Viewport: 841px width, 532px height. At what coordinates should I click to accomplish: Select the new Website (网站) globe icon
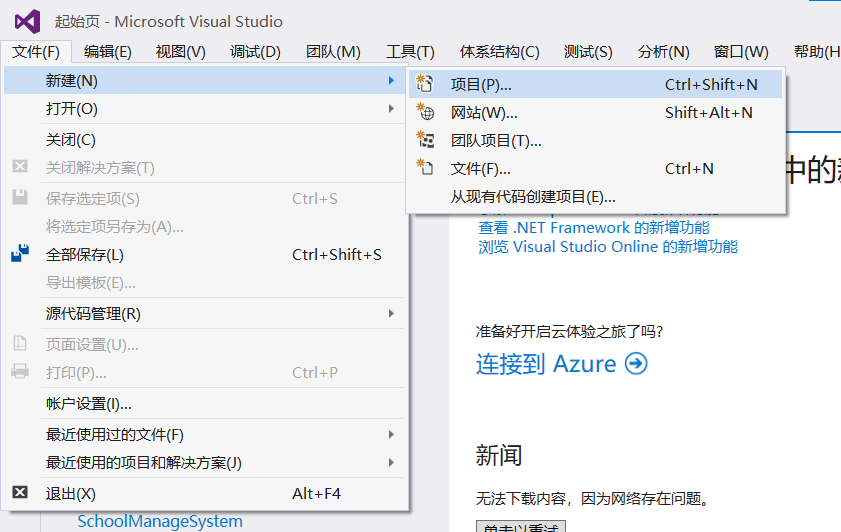[x=425, y=112]
